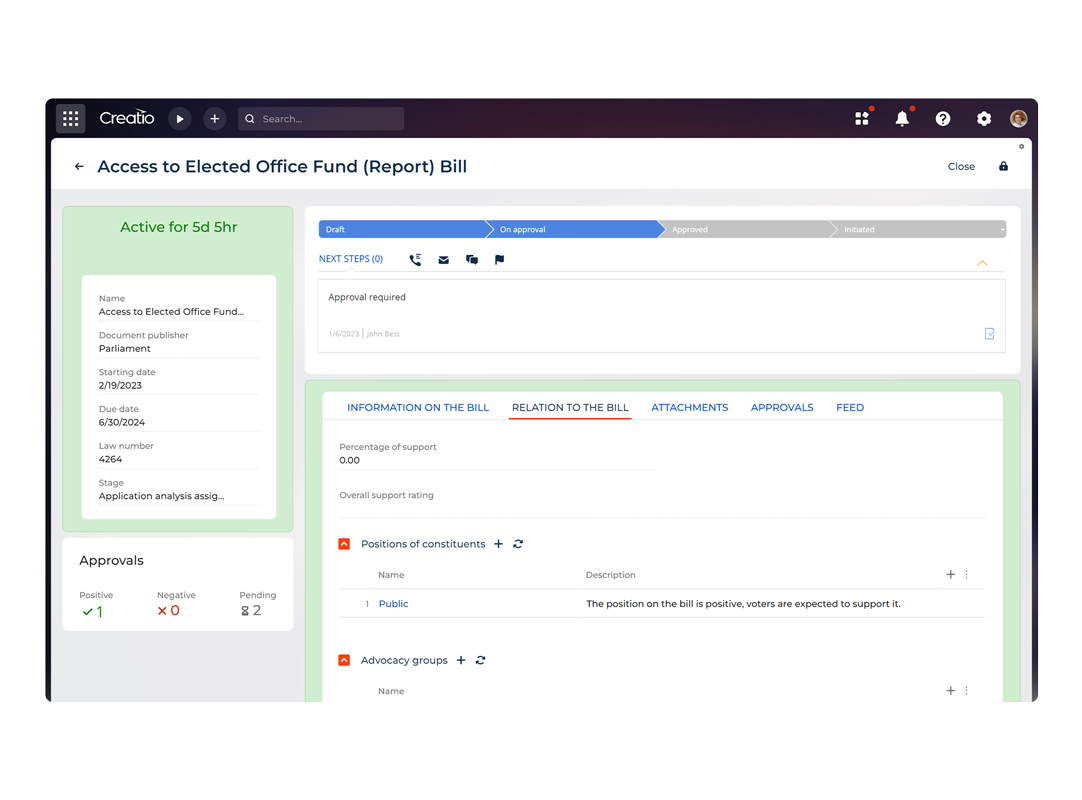1082x800 pixels.
Task: Click the call phone icon in next steps
Action: [x=415, y=260]
